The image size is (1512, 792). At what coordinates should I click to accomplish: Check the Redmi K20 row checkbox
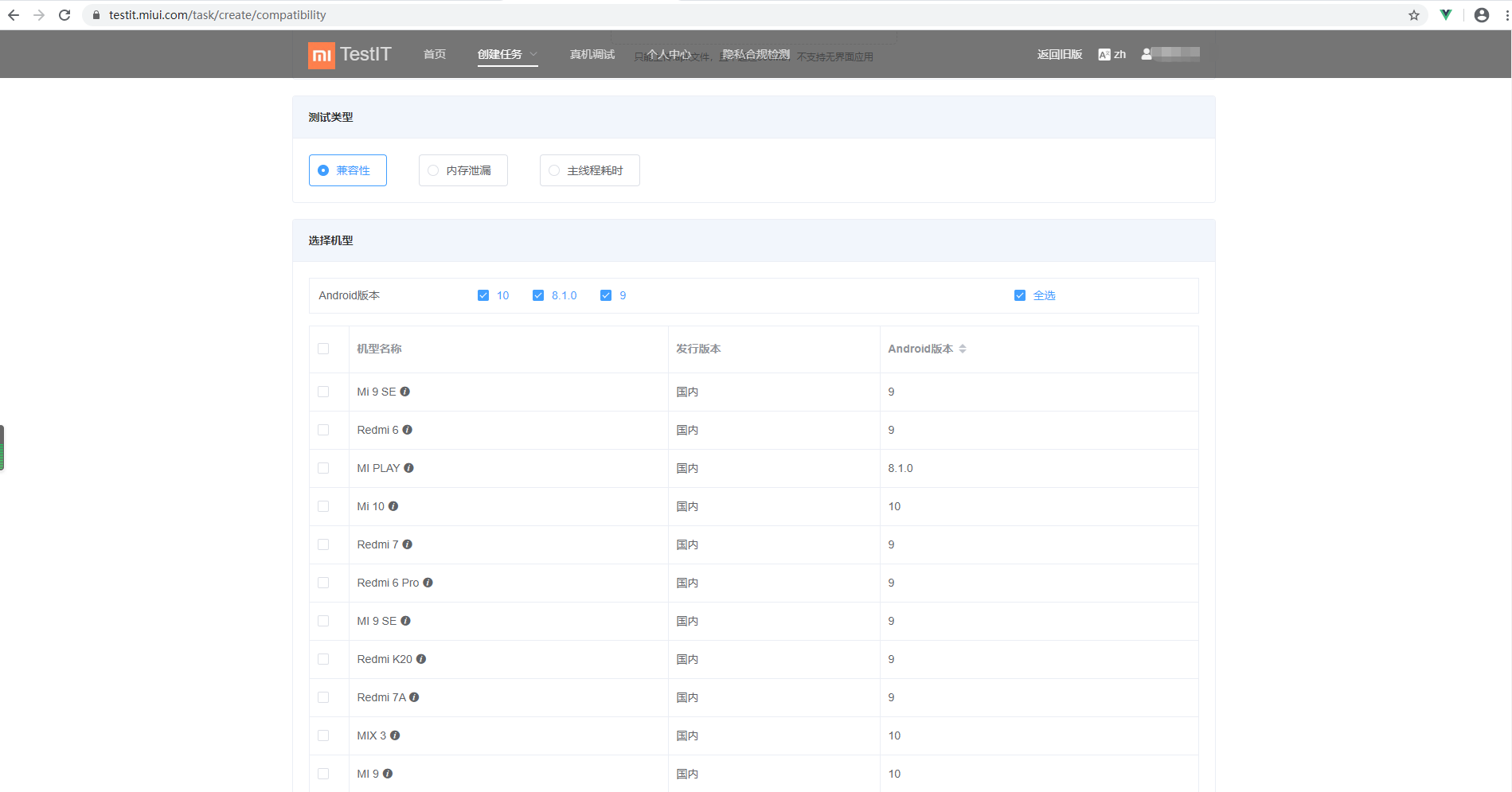pos(323,659)
